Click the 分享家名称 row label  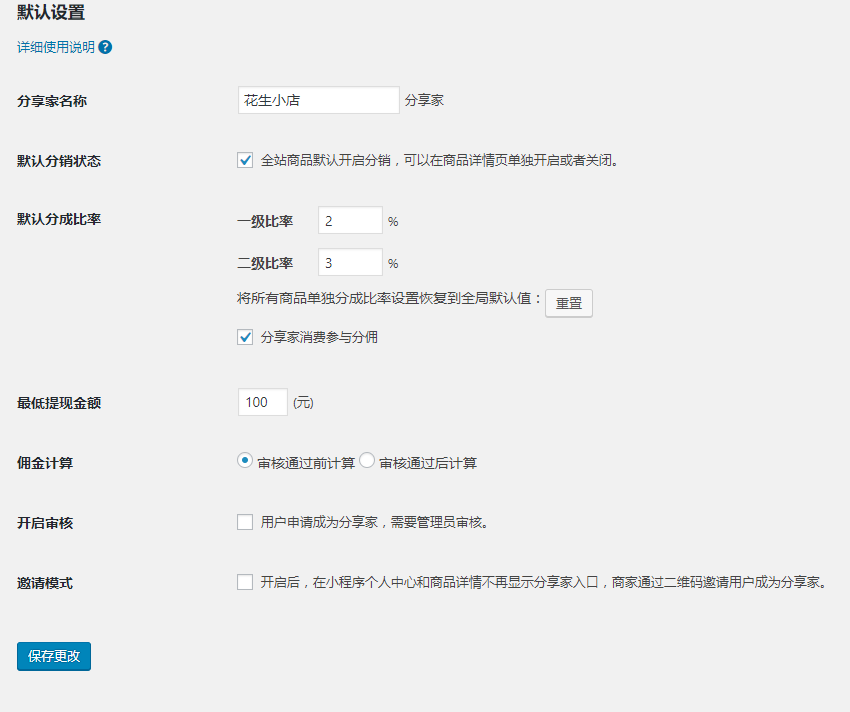point(52,101)
